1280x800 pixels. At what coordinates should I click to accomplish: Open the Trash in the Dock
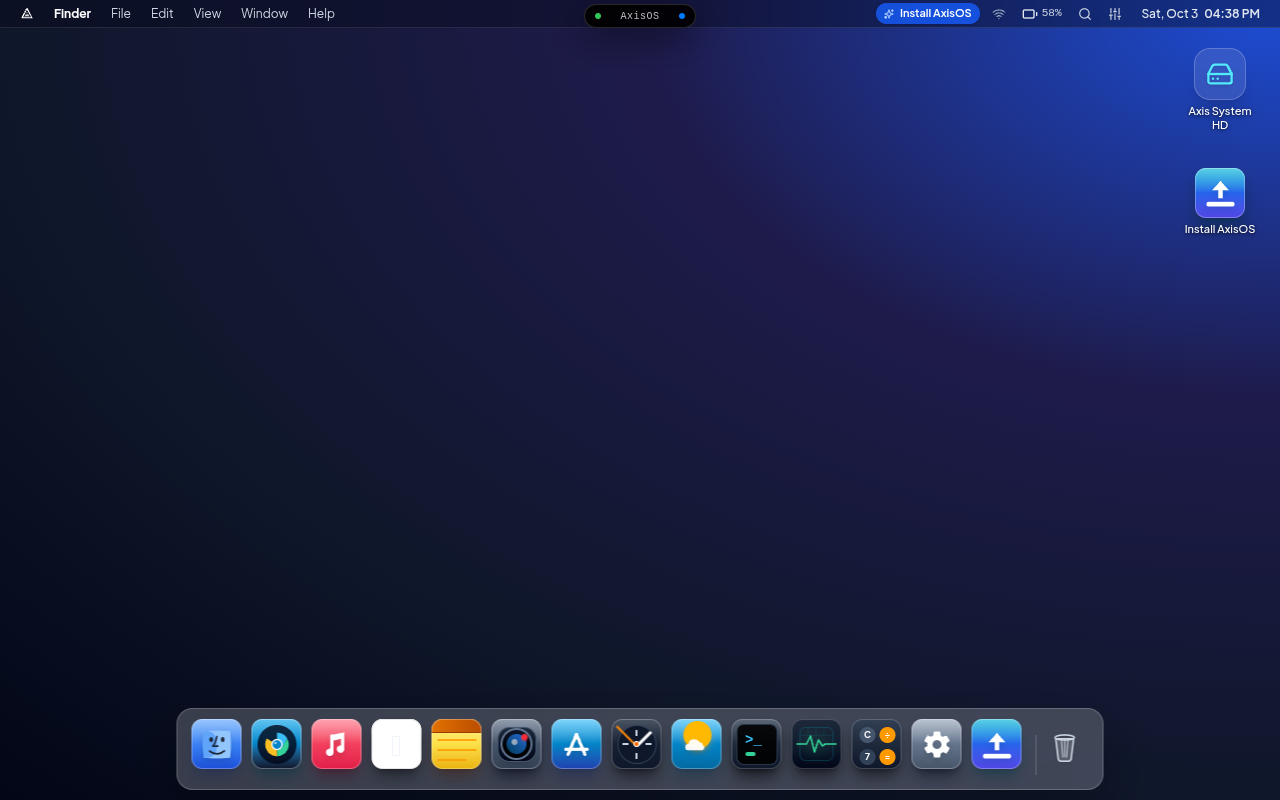click(1064, 747)
